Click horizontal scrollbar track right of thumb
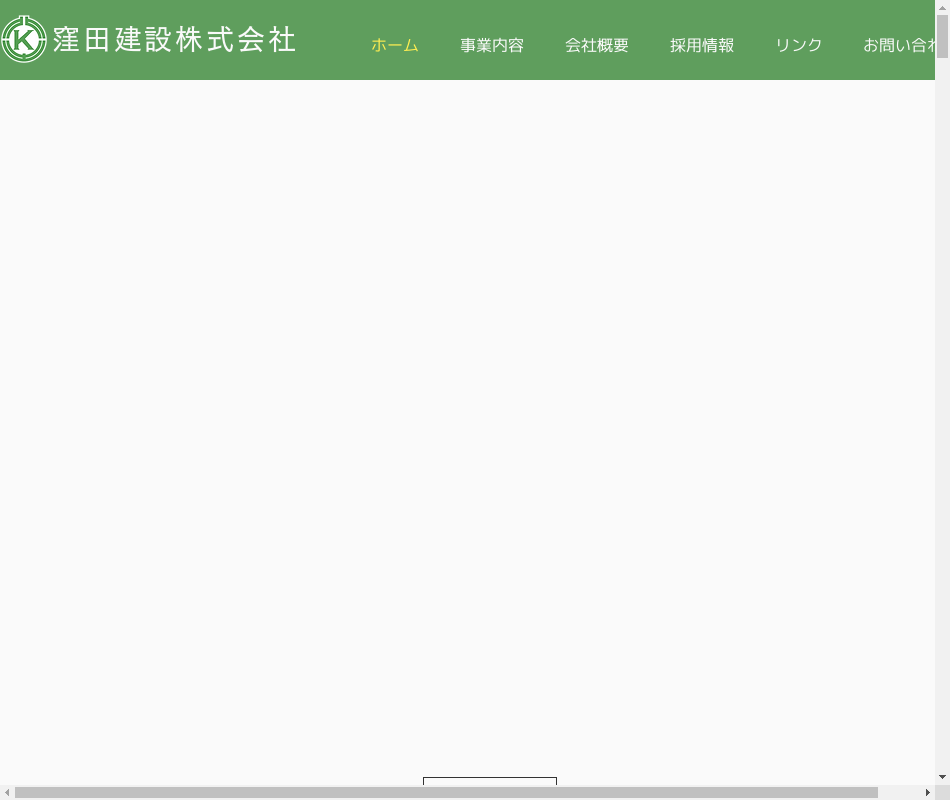The height and width of the screenshot is (800, 950). pos(900,792)
